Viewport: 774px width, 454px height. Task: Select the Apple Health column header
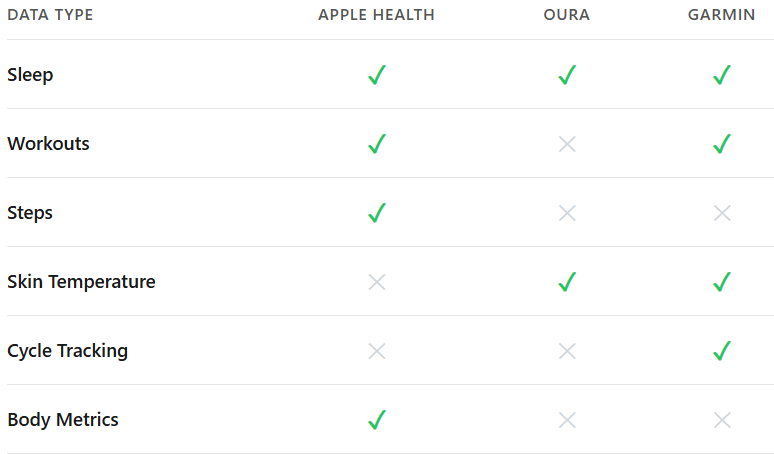point(376,15)
